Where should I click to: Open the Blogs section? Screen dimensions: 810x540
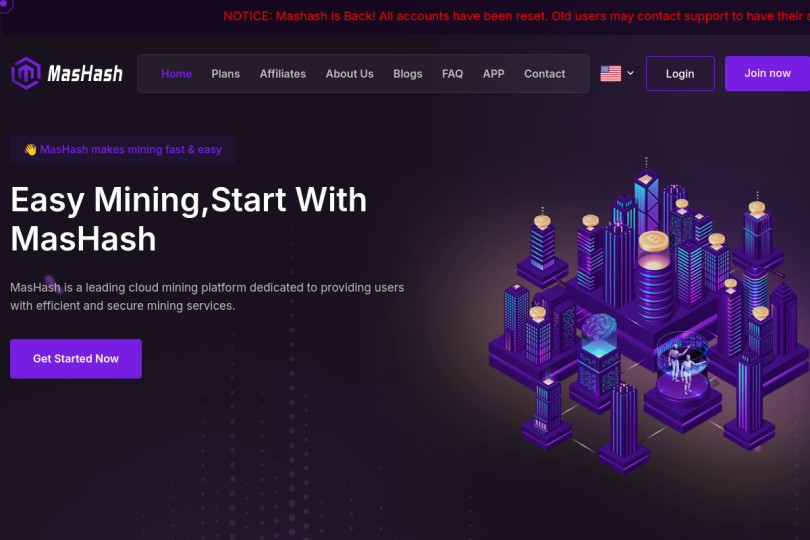408,74
